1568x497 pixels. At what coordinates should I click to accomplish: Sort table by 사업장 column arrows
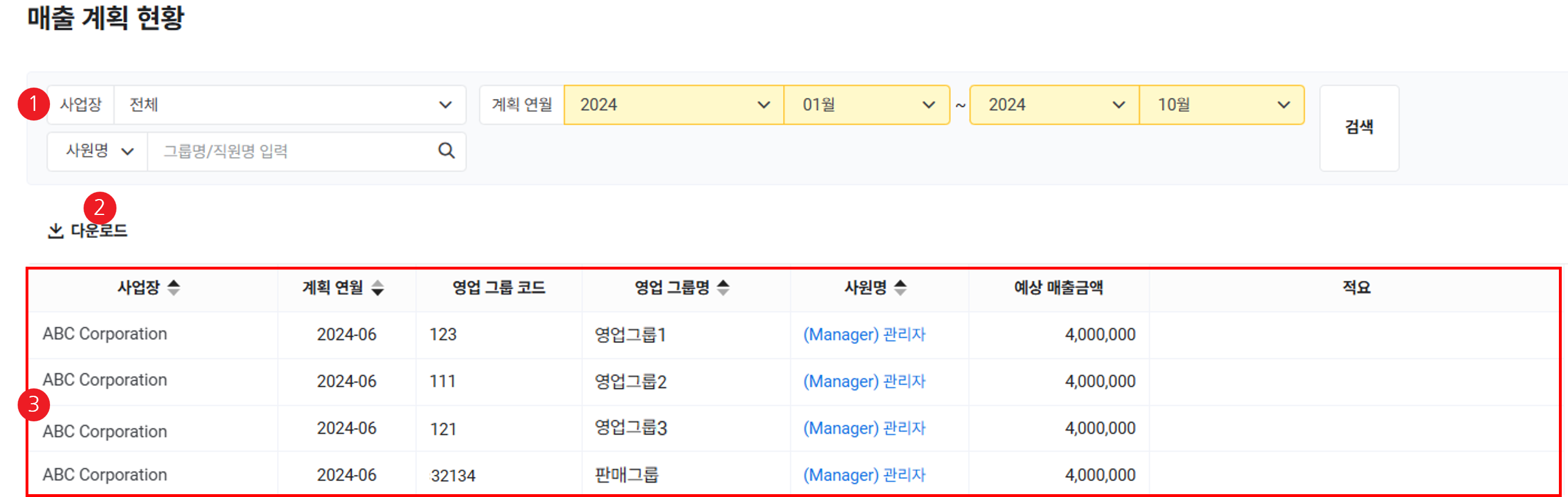click(x=173, y=288)
